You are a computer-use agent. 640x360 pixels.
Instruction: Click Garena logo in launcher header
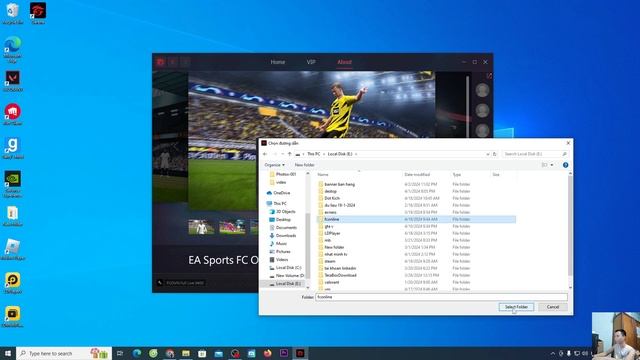(160, 62)
